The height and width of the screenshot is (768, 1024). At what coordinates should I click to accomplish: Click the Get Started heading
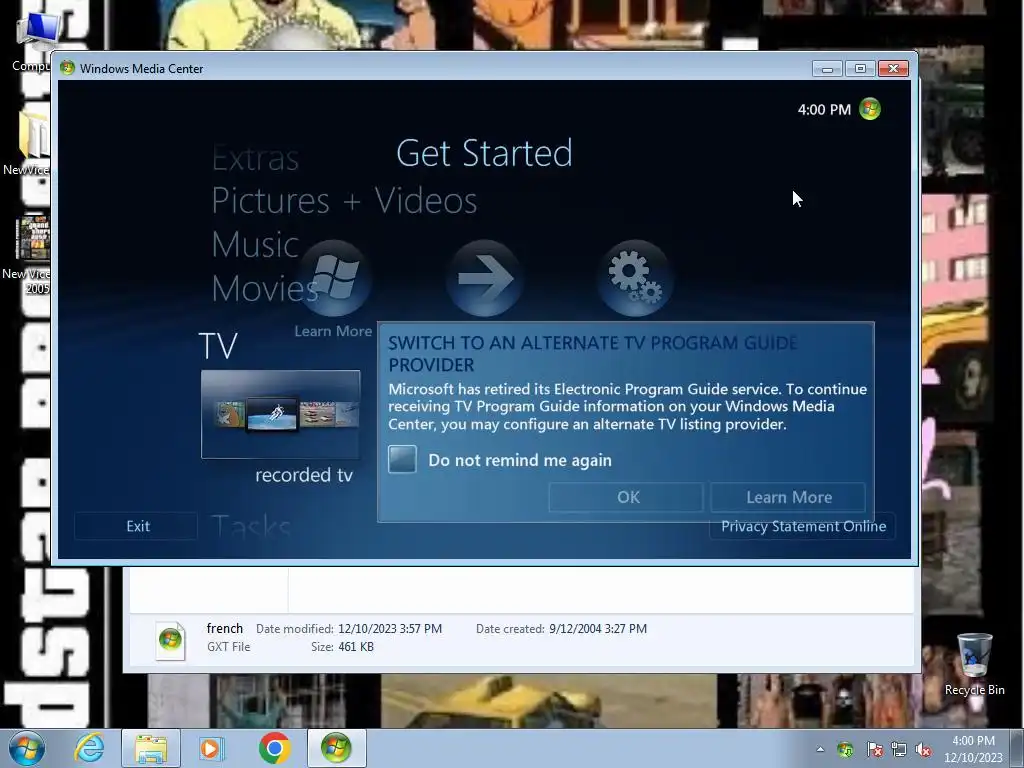point(484,153)
